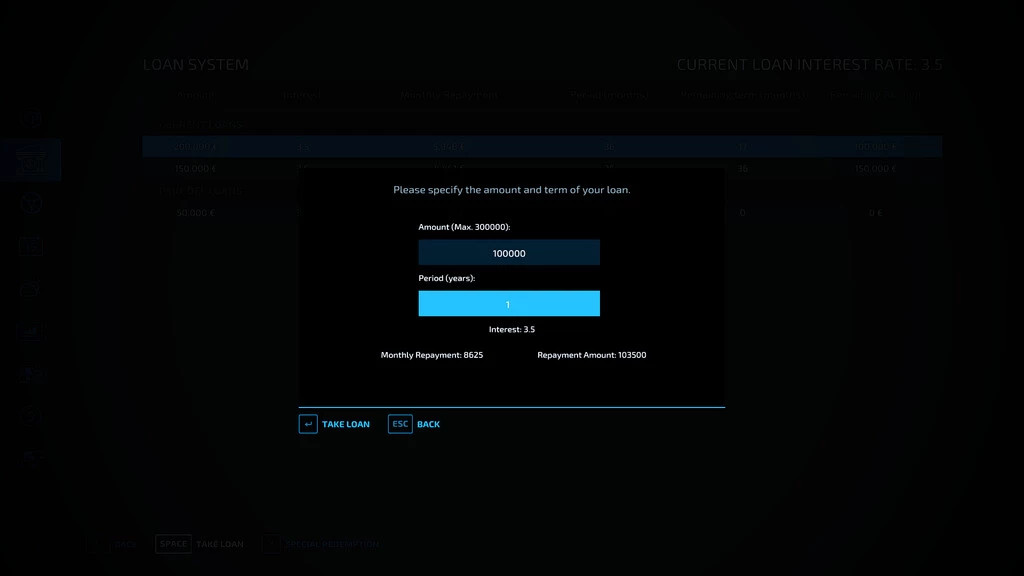Click the Monthly Repayment column header
This screenshot has height=576, width=1024.
[449, 95]
